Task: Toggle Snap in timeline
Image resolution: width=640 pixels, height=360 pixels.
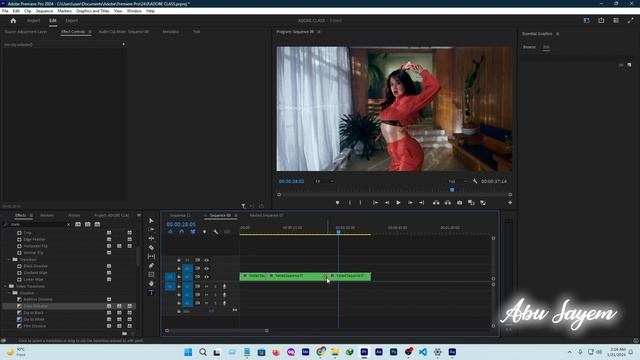Action: [x=182, y=232]
